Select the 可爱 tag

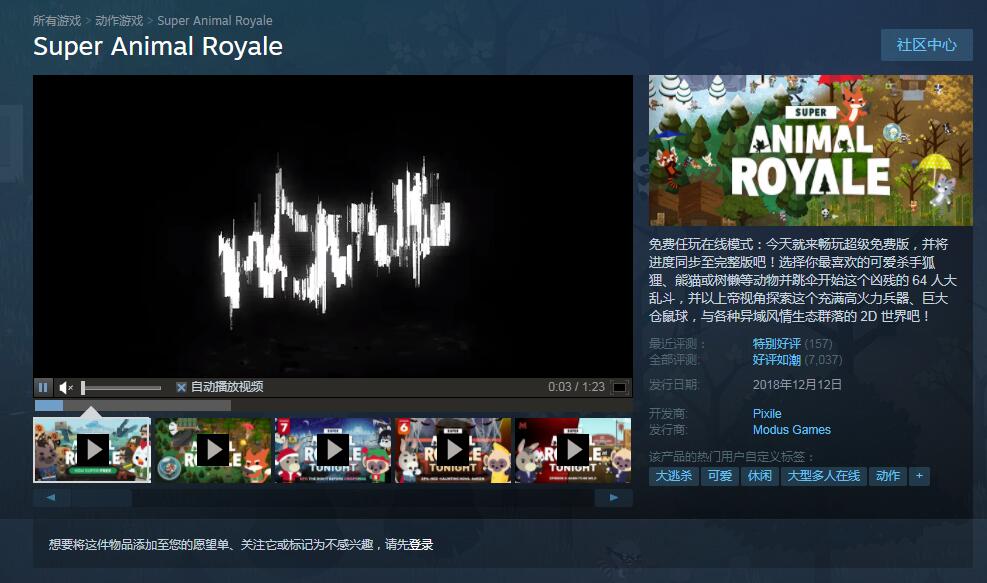720,476
